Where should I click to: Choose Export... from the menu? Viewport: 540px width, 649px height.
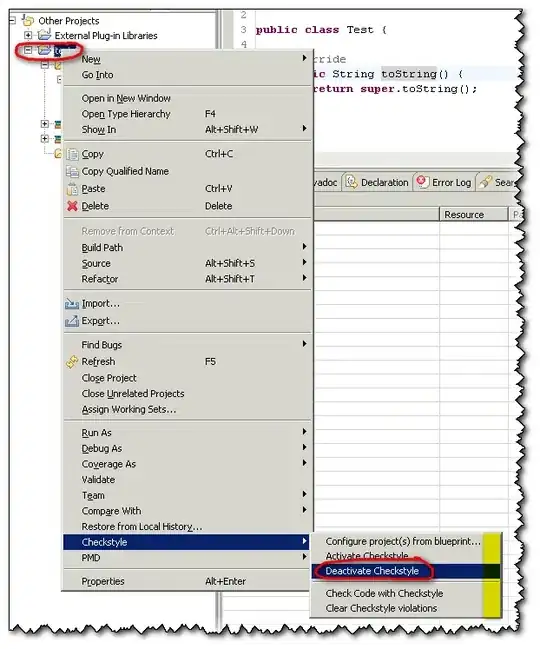pyautogui.click(x=187, y=321)
